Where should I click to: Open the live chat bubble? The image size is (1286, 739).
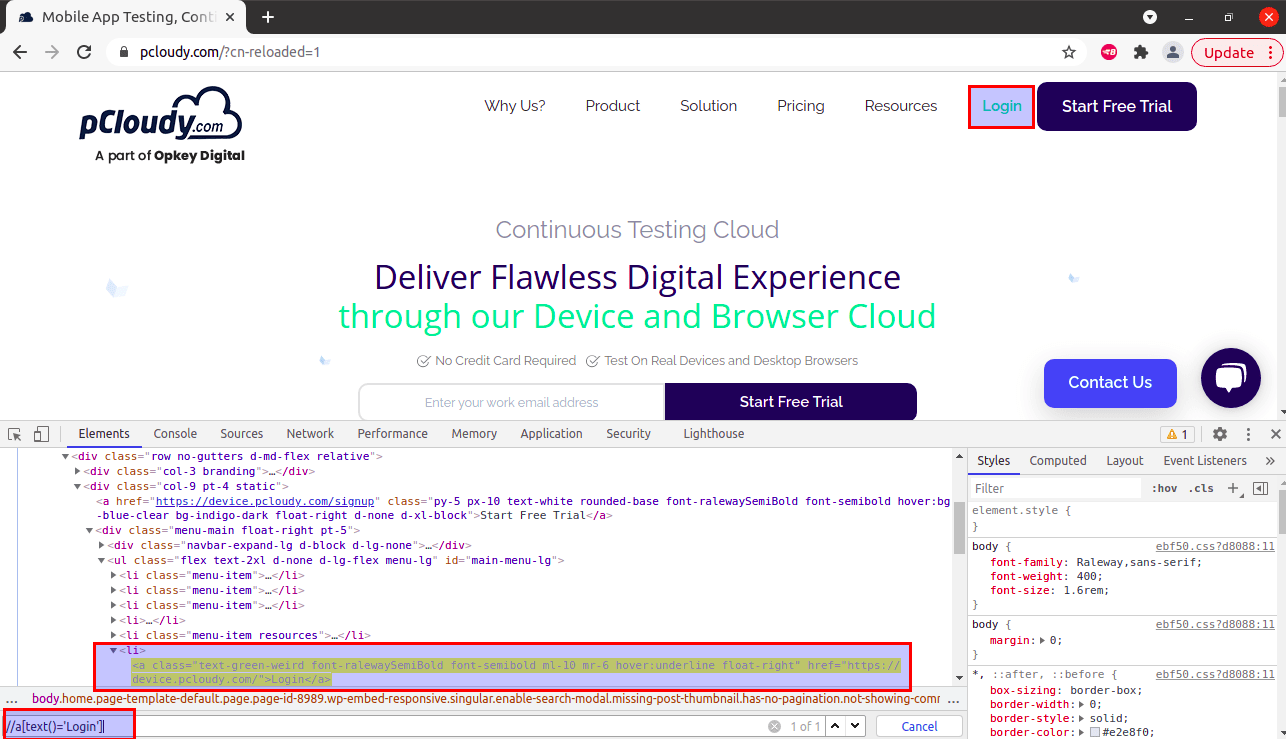pyautogui.click(x=1230, y=378)
